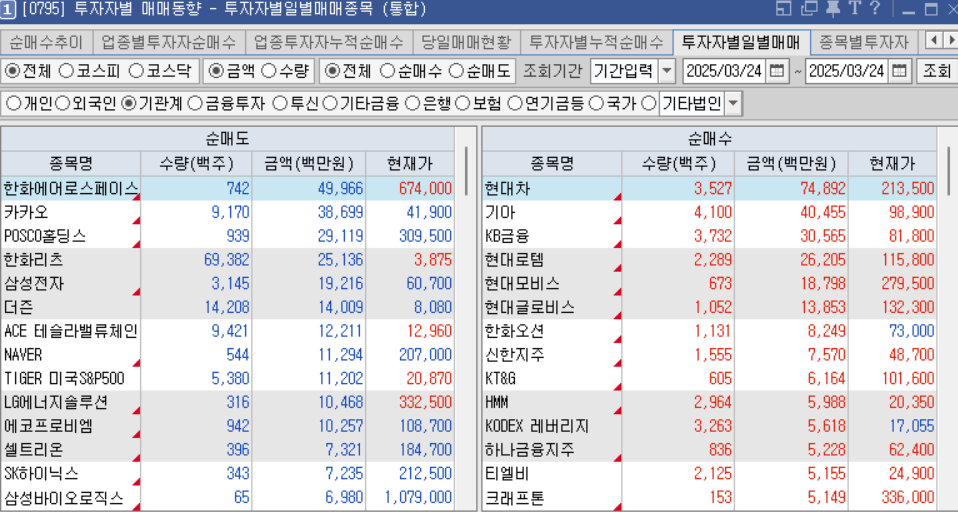Click the detach-window icon in title bar
Screen dimensions: 958x512
(810, 9)
